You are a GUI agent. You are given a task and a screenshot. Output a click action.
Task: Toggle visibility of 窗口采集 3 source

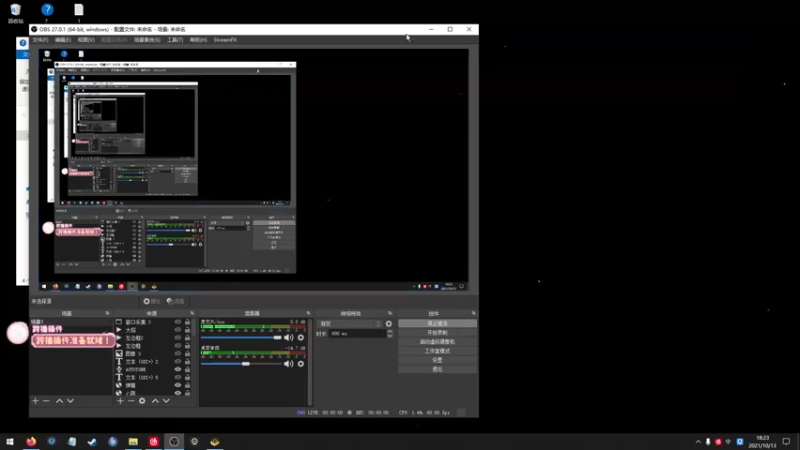tap(178, 322)
